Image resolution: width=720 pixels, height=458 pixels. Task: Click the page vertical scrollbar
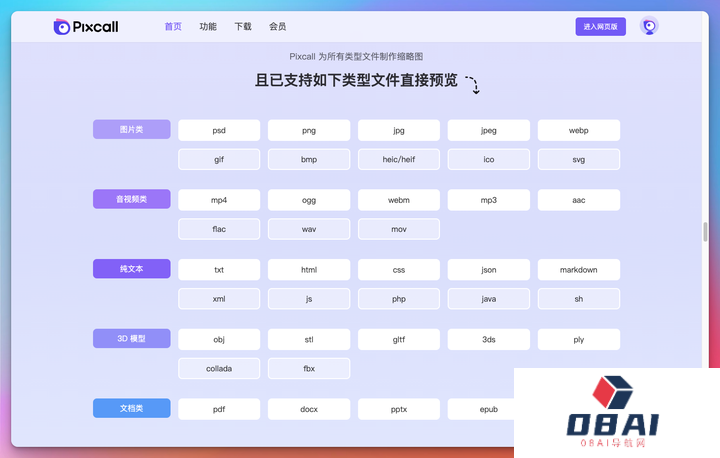[705, 231]
